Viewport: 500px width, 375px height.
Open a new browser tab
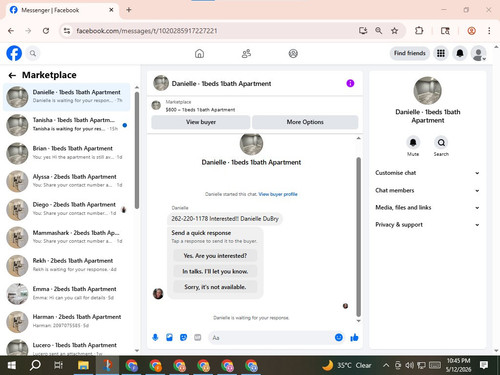point(129,10)
